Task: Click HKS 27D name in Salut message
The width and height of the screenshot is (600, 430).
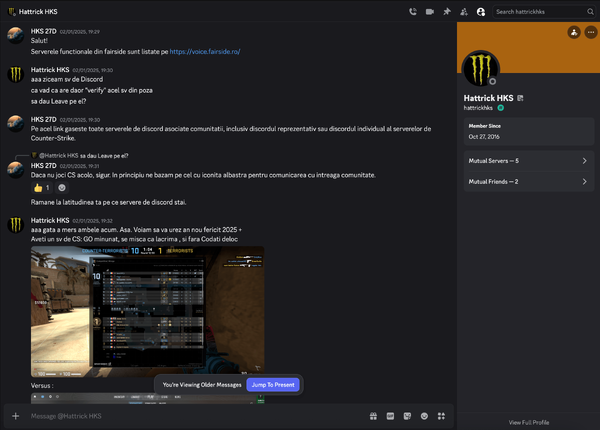Action: click(44, 31)
